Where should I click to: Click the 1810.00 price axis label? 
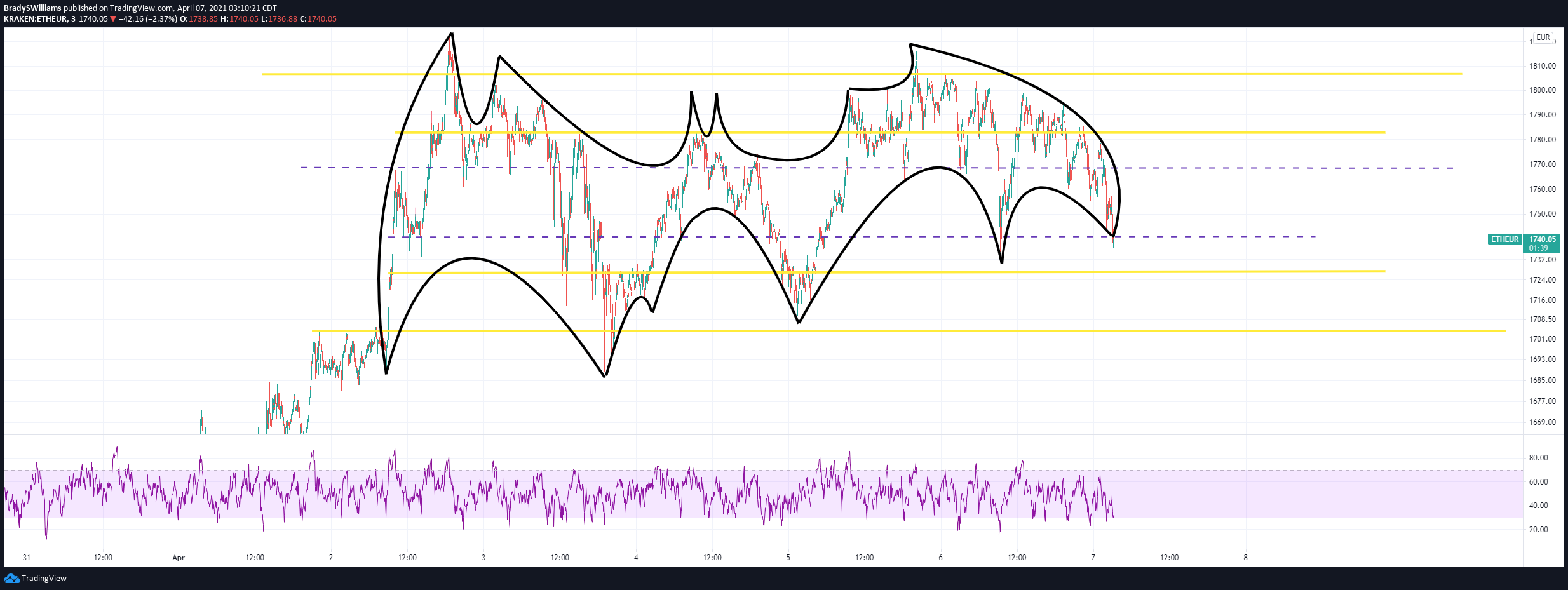[x=1543, y=66]
